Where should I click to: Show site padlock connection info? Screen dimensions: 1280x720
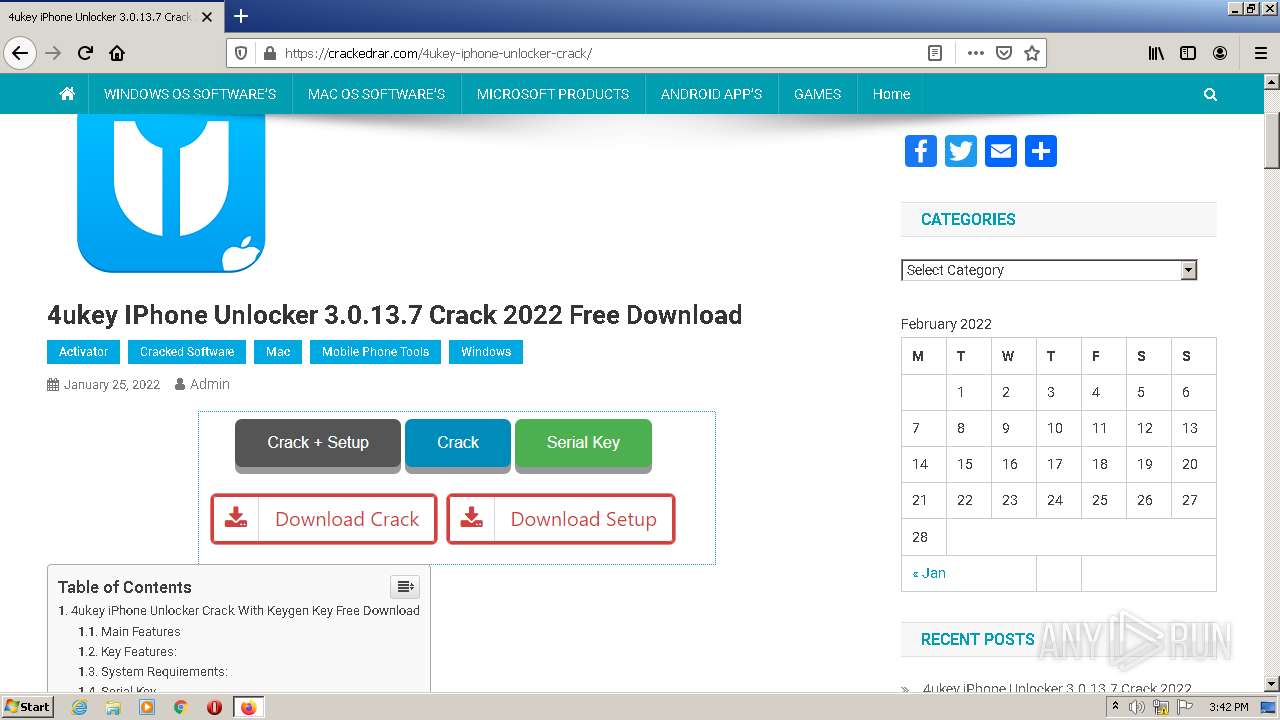(268, 53)
